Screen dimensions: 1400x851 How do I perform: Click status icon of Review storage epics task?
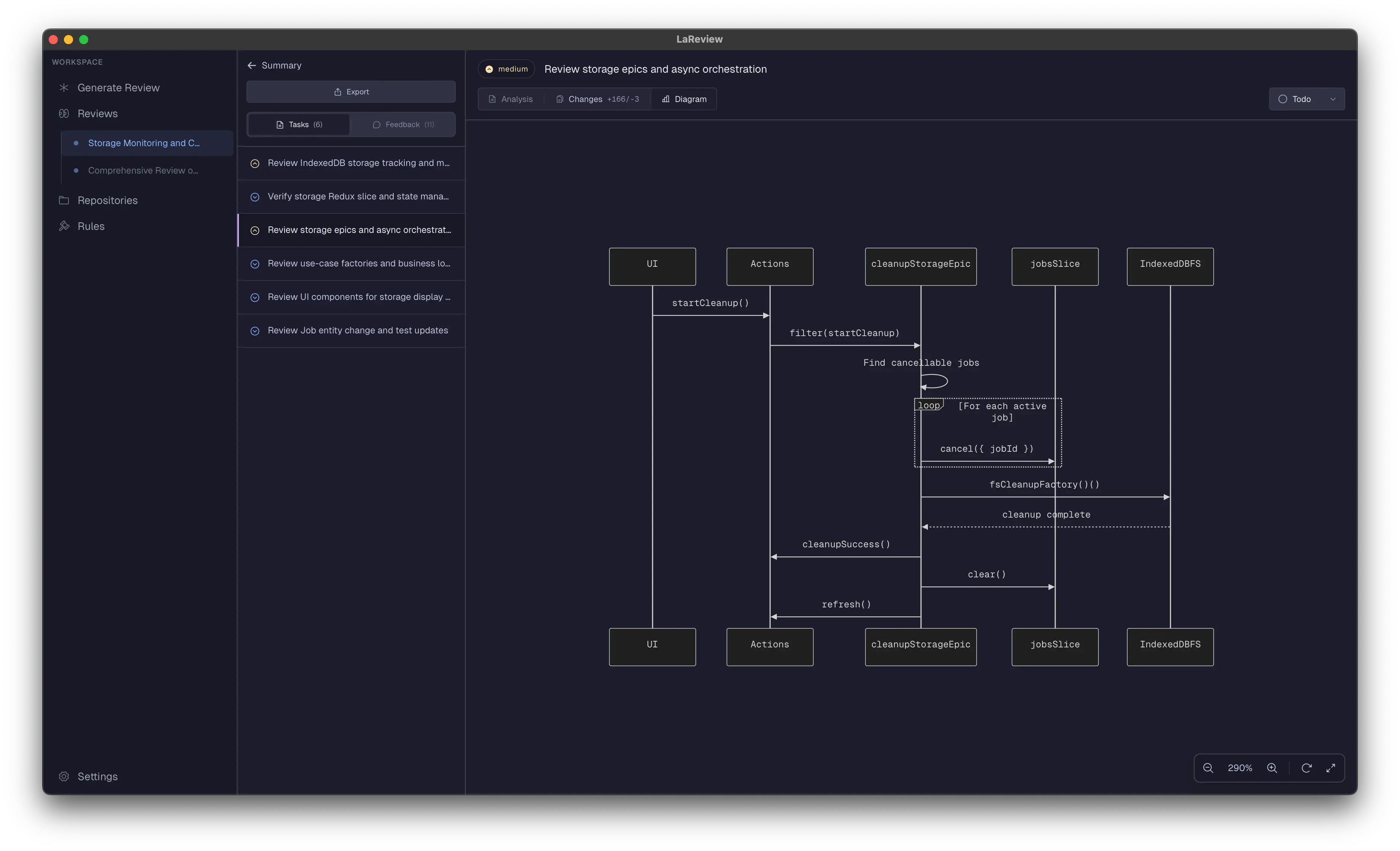pyautogui.click(x=255, y=231)
